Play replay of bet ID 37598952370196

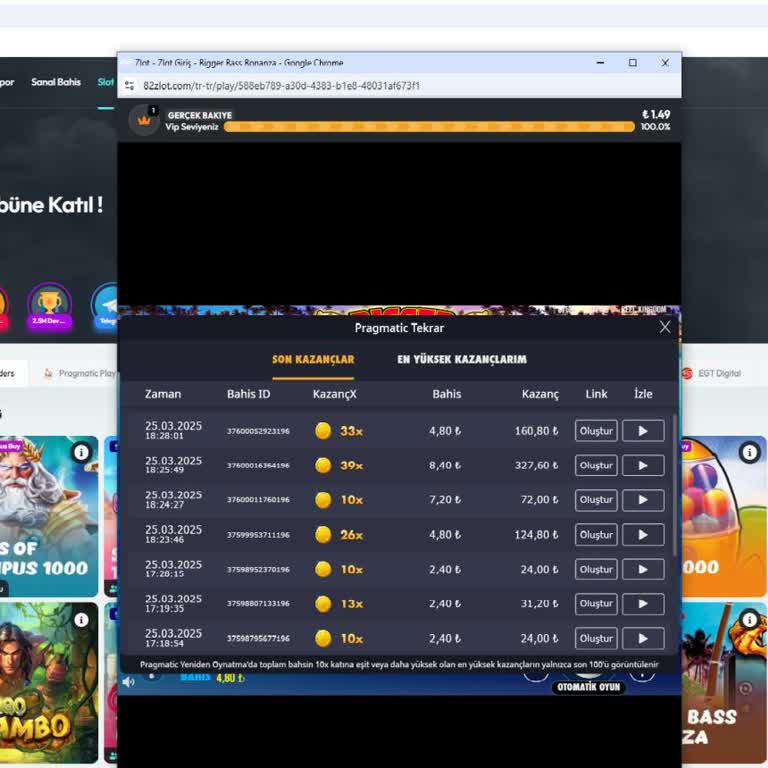(643, 569)
